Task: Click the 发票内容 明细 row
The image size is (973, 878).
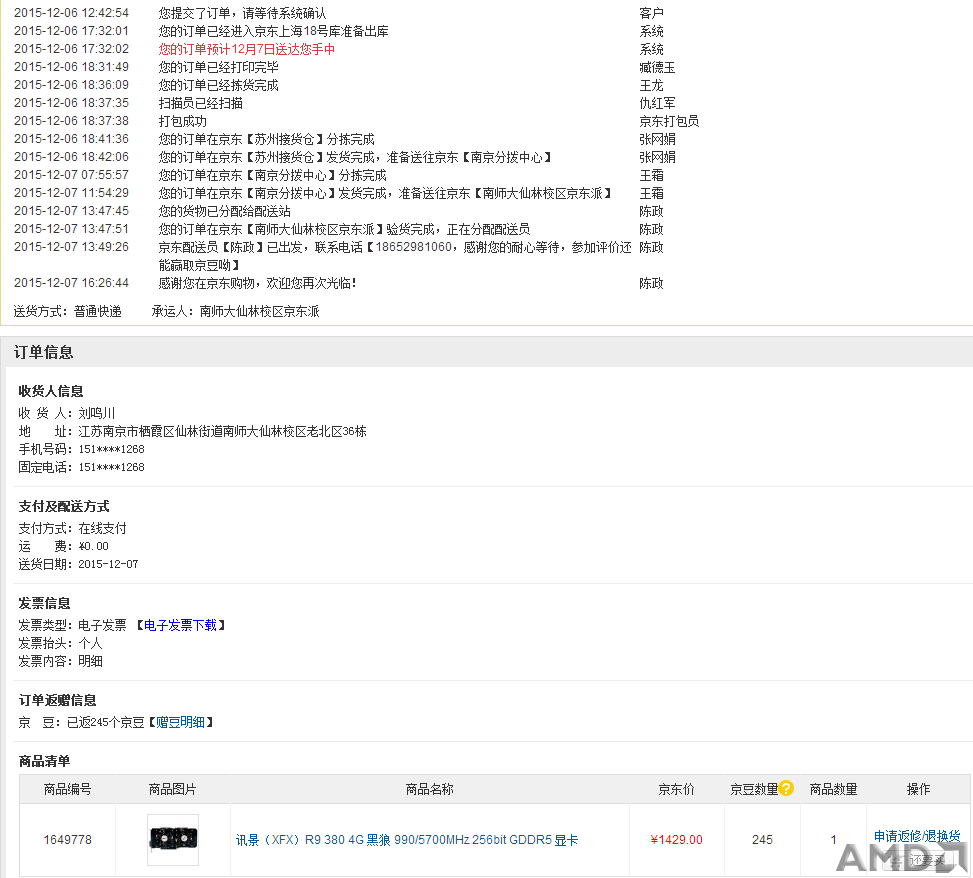Action: [60, 661]
